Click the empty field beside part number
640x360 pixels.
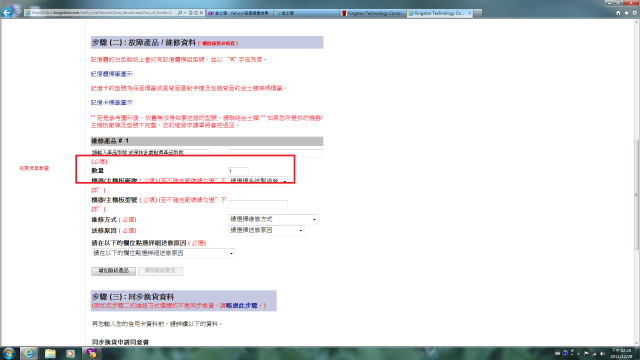tap(275, 153)
